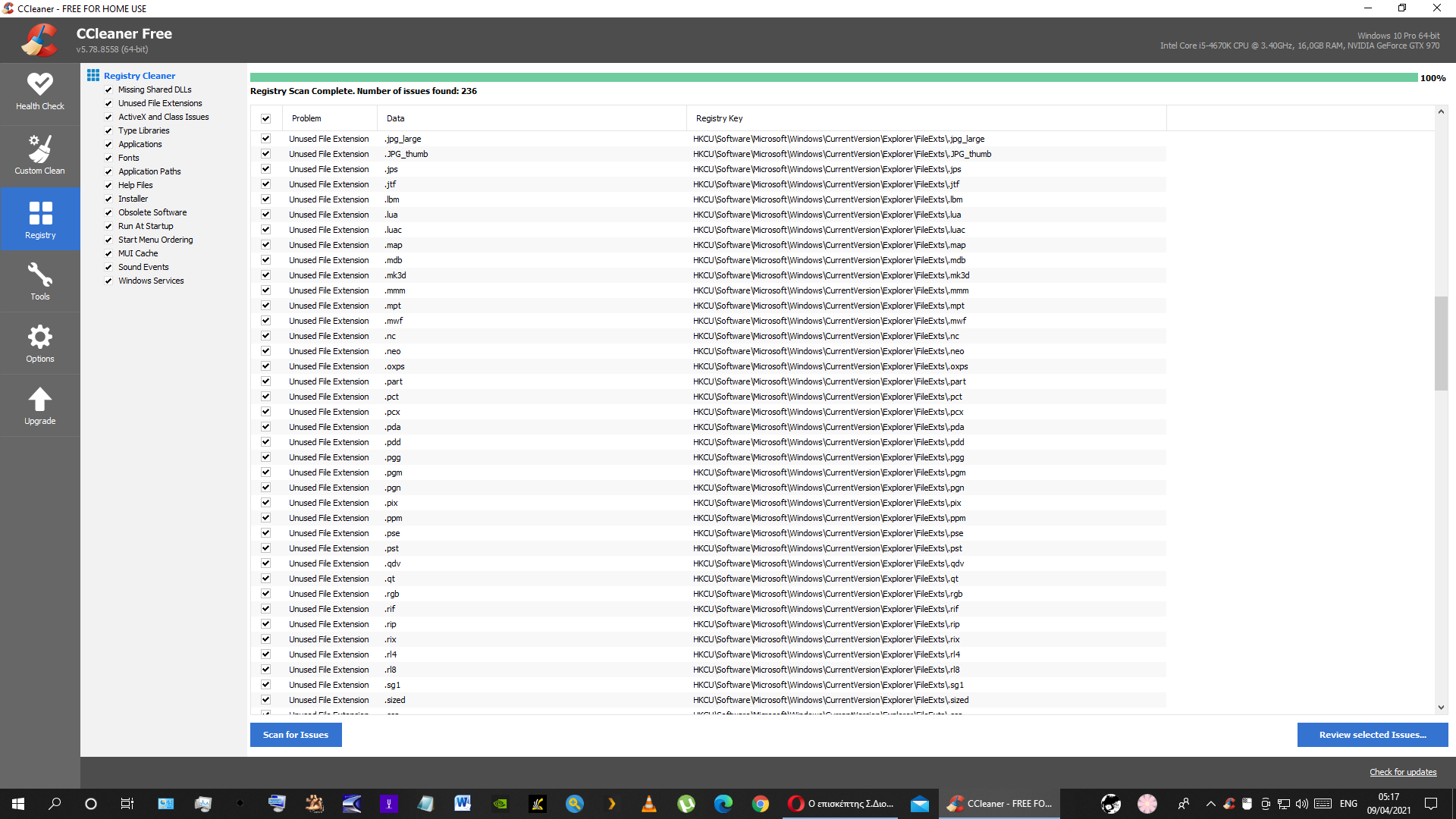1456x819 pixels.
Task: Switch to CCleaner taskbar window button
Action: 999,804
